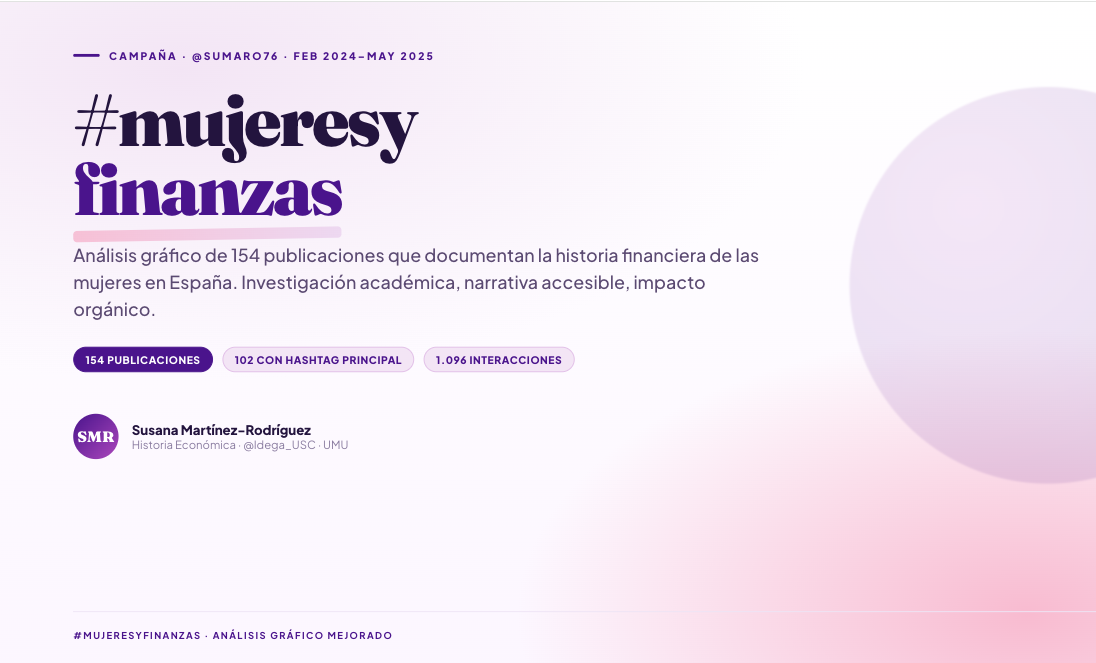Click the '#mujeresy' headline text

[x=246, y=127]
